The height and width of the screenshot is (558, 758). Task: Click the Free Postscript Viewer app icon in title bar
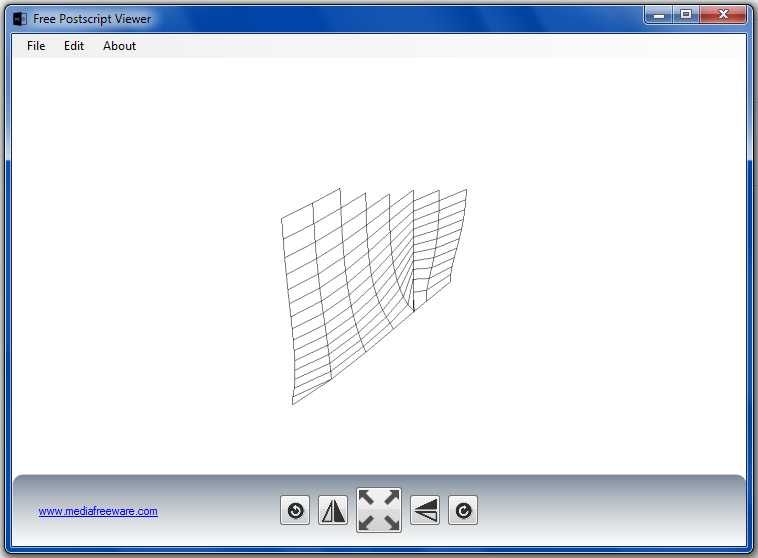tap(20, 19)
